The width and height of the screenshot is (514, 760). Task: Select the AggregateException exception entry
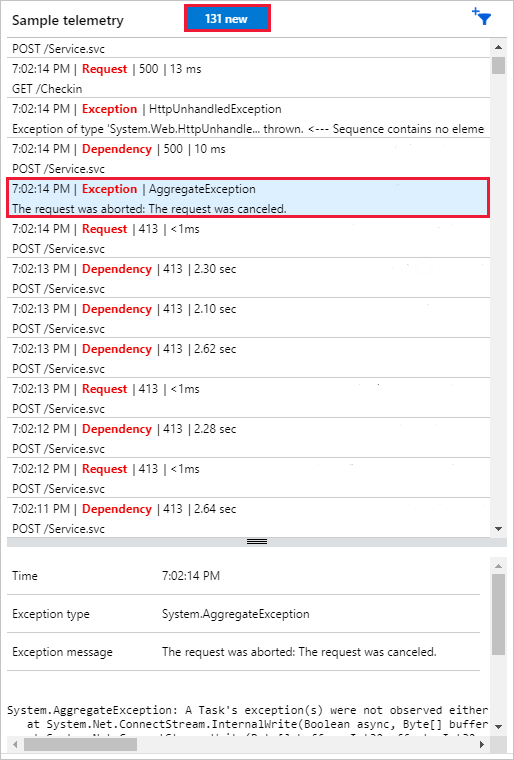click(248, 198)
